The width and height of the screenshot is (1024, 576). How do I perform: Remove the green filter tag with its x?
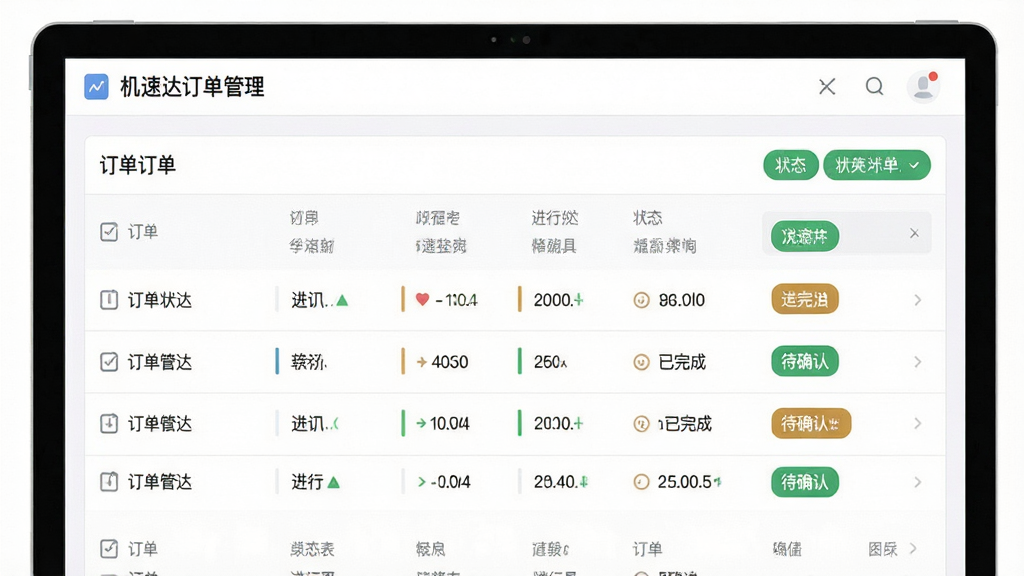pos(914,233)
